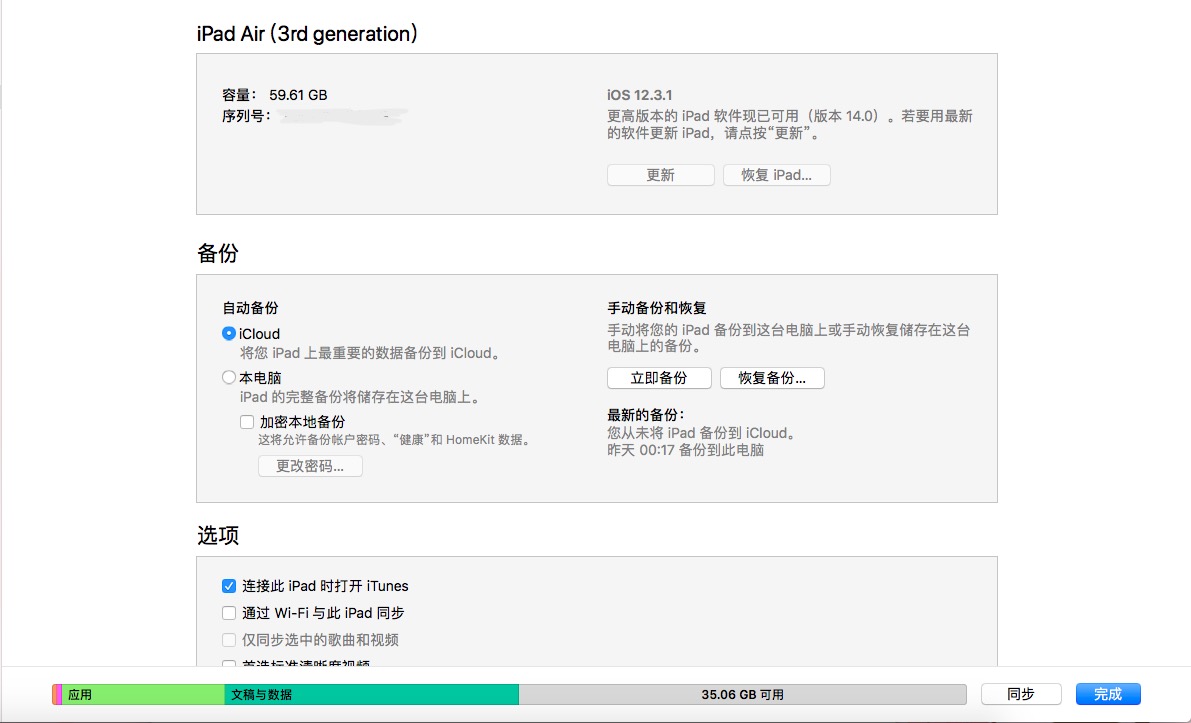Enable 通过 Wi-Fi 与此 iPad 同步 checkbox
1191x723 pixels.
click(229, 613)
